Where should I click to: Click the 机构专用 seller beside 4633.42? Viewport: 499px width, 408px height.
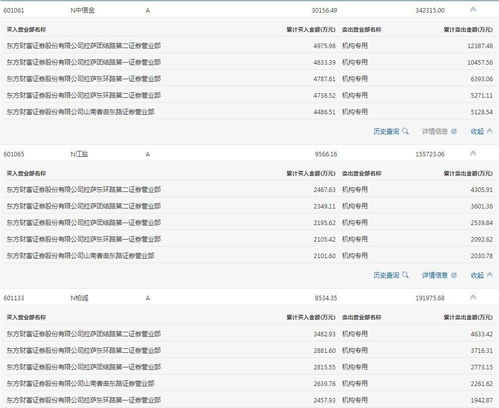pos(355,334)
